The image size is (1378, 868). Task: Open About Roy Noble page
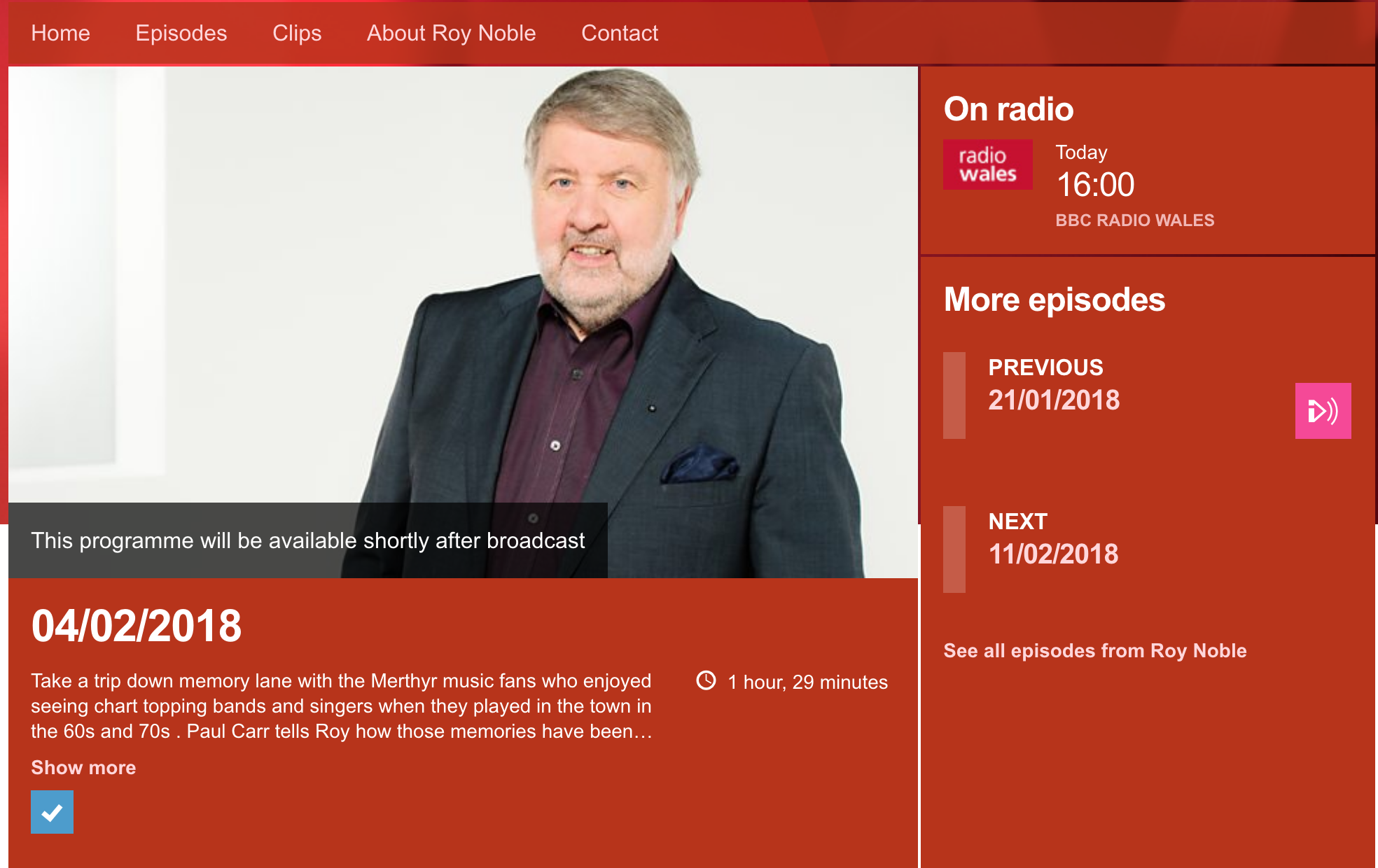coord(452,33)
